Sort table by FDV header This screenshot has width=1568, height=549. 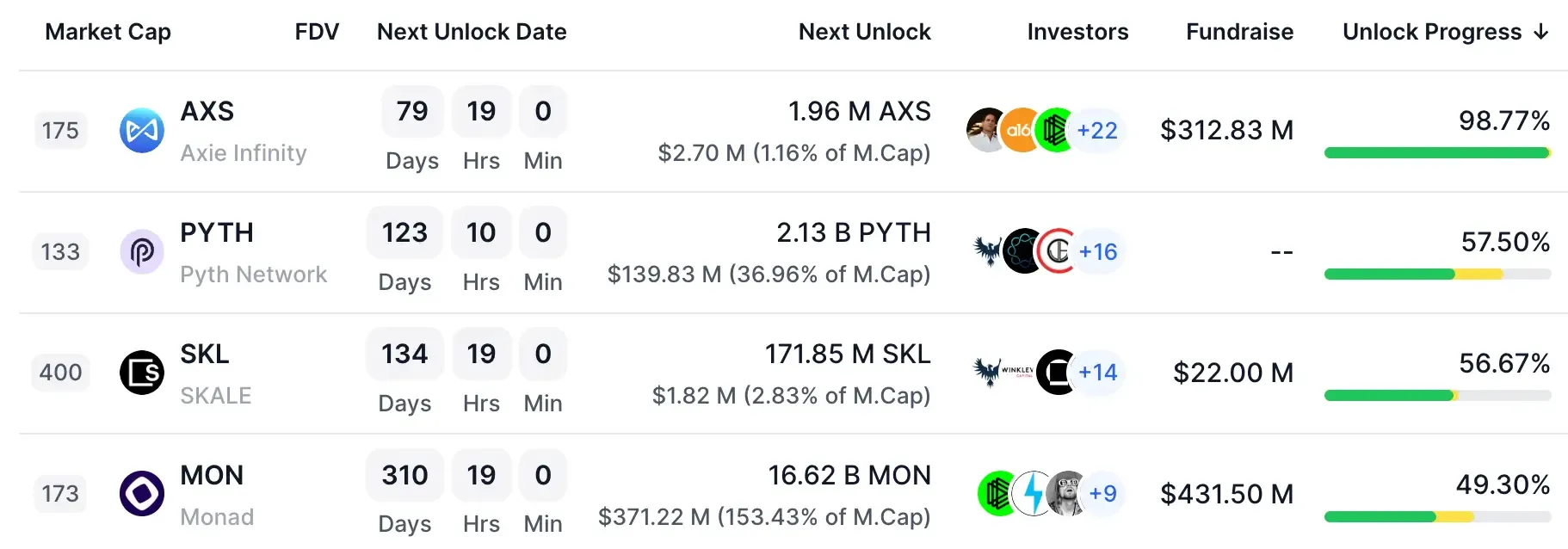tap(317, 32)
